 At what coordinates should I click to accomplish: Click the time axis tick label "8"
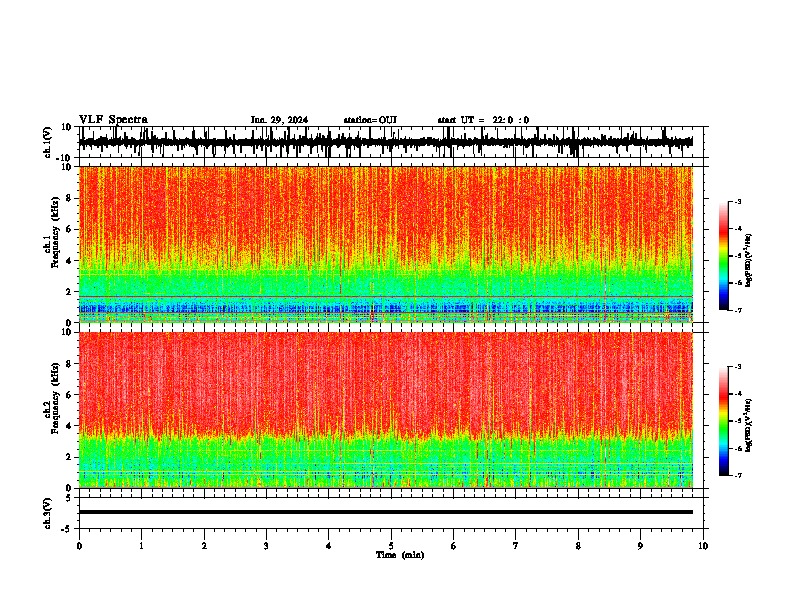click(x=578, y=546)
